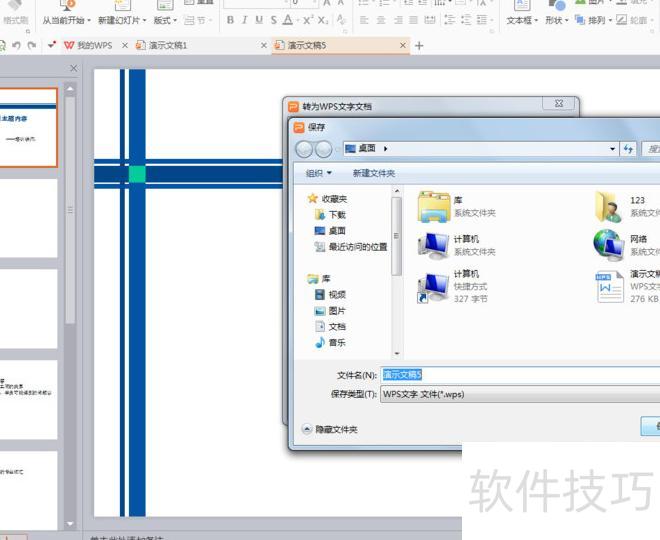Open the 版式 layout dropdown
This screenshot has height=540, width=660.
coord(165,20)
